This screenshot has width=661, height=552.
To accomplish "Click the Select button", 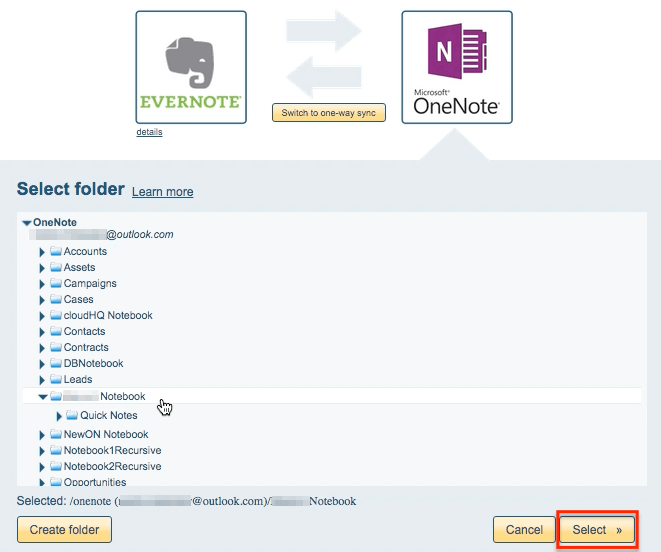I will point(597,530).
